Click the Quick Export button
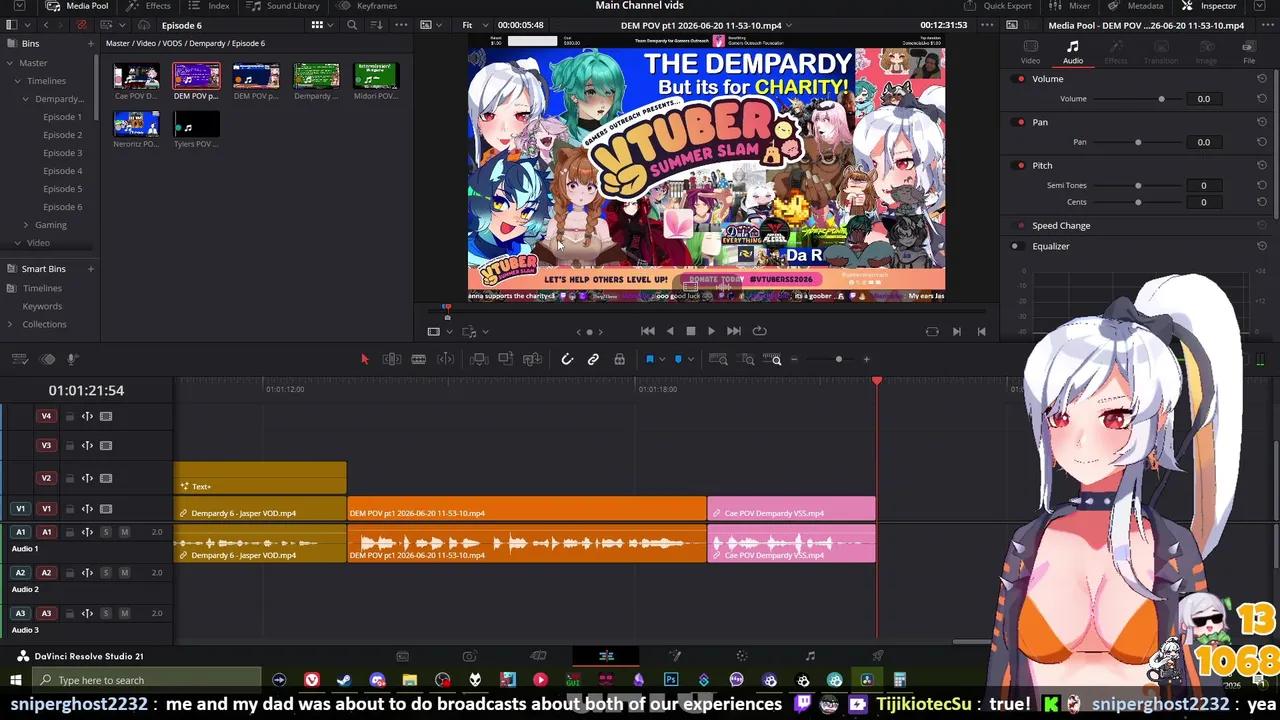The width and height of the screenshot is (1280, 720). coord(998,6)
